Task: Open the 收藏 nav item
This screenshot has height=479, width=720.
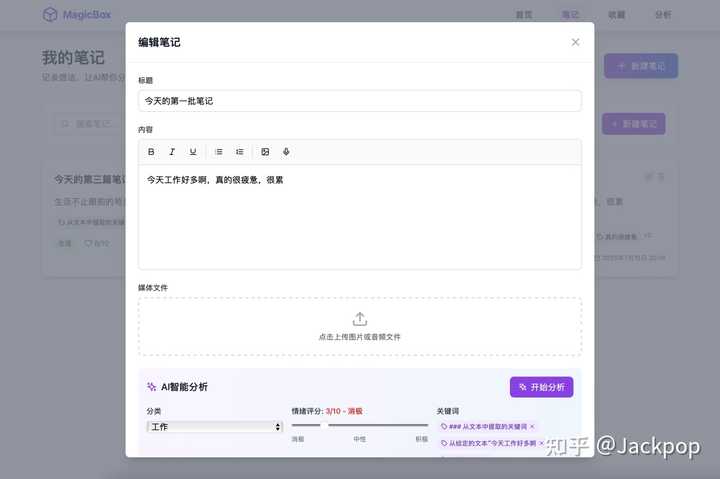Action: 616,15
